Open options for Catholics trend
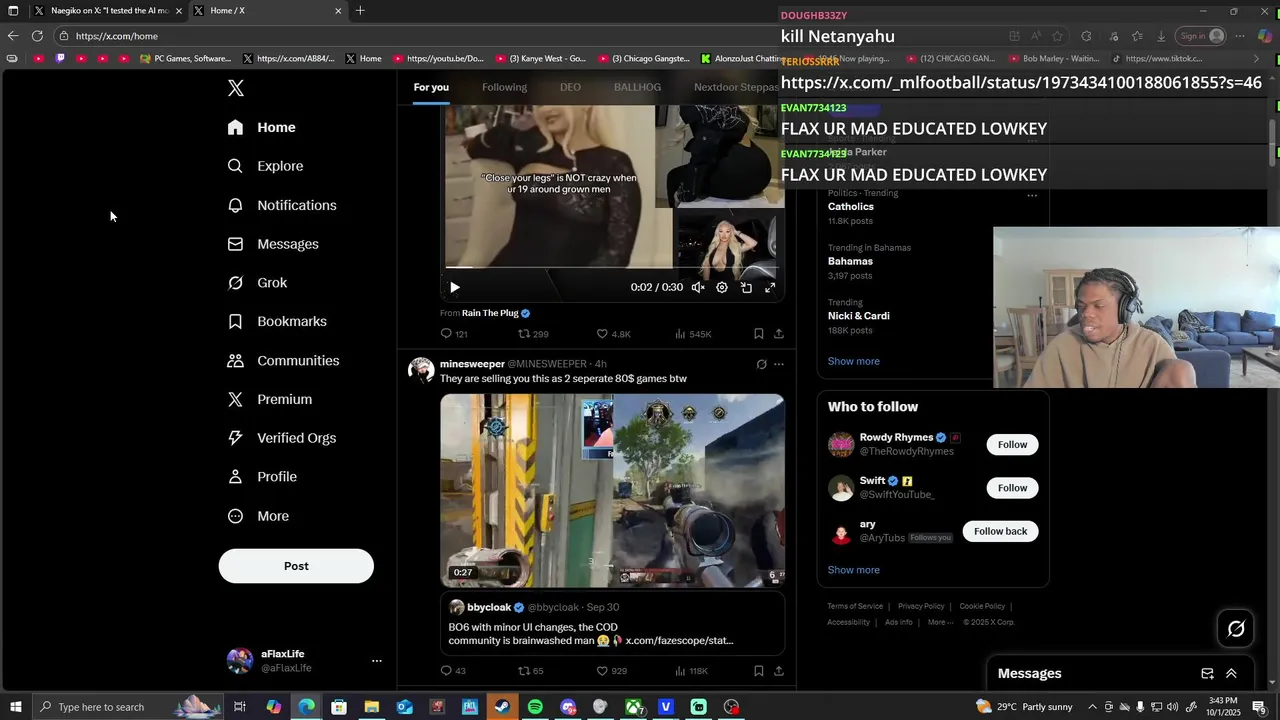 coord(1032,195)
